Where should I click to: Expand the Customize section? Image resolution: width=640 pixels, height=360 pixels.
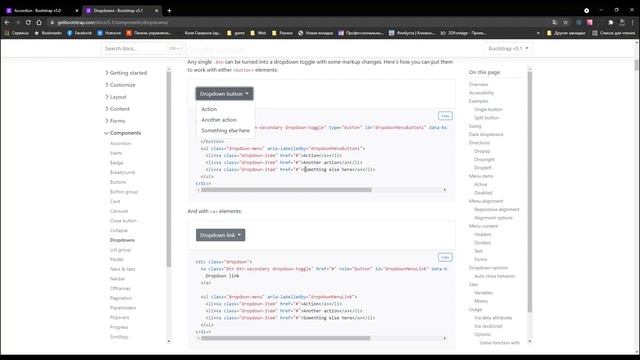(x=120, y=85)
